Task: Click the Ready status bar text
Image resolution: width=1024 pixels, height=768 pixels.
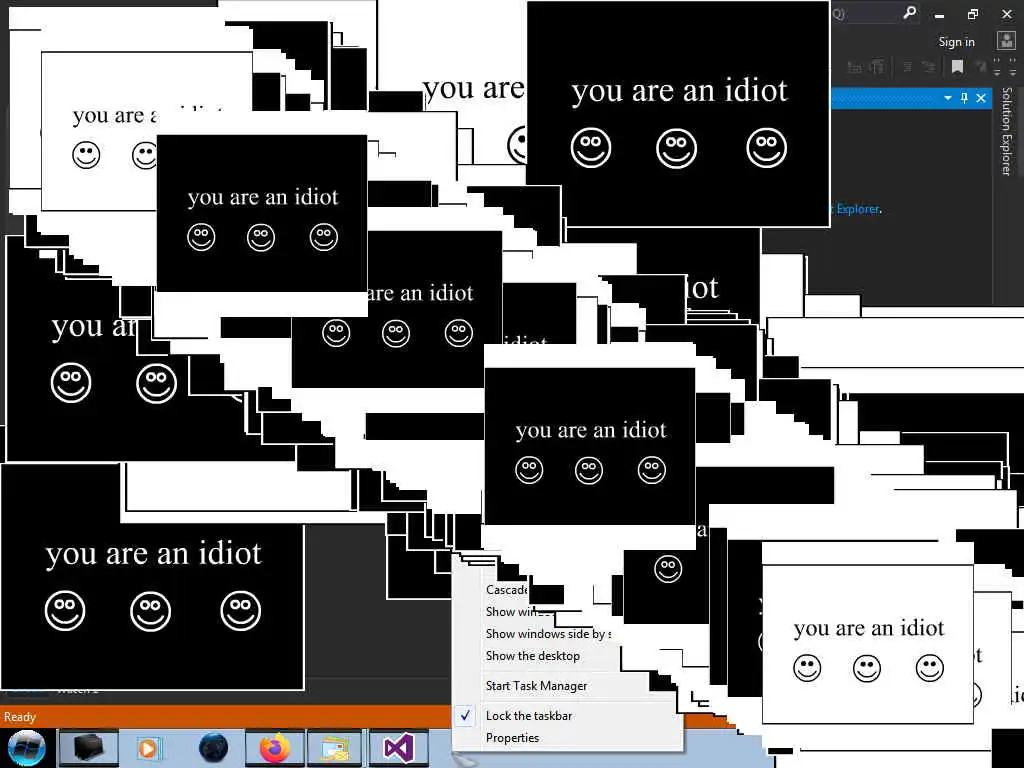Action: (20, 717)
